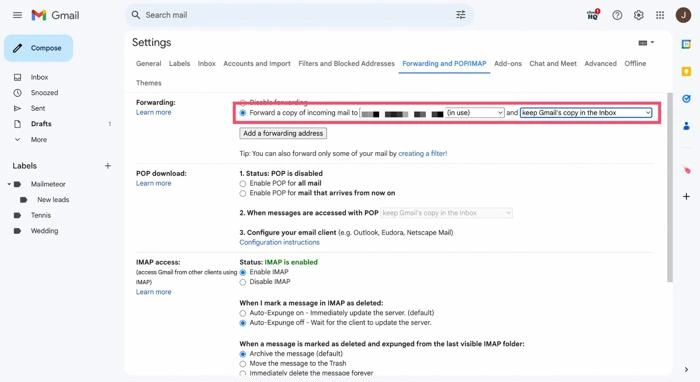This screenshot has height=382, width=700.
Task: Open forwarding address (in use) dropdown
Action: pyautogui.click(x=432, y=113)
